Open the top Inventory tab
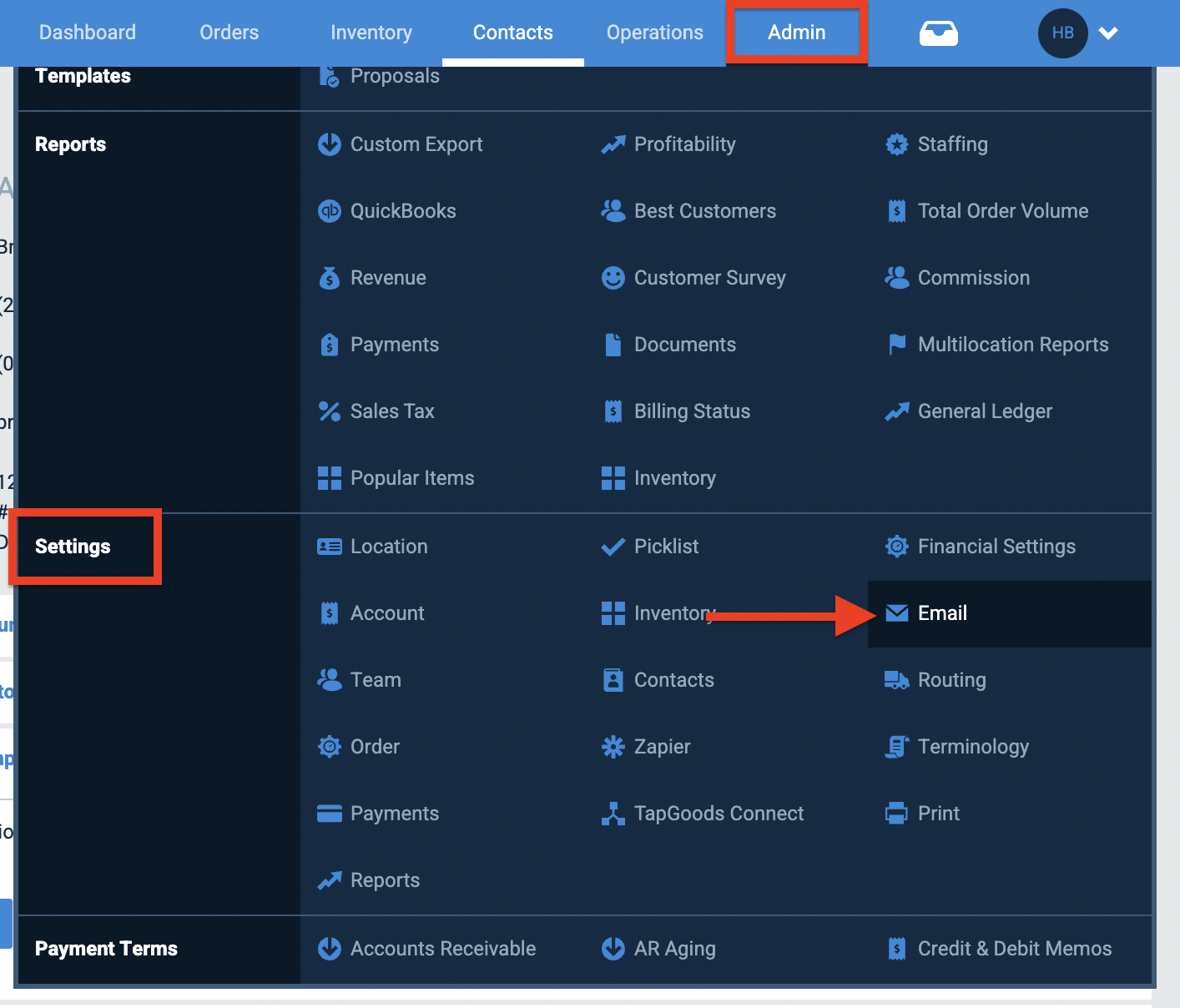Viewport: 1180px width, 1008px height. pyautogui.click(x=371, y=33)
